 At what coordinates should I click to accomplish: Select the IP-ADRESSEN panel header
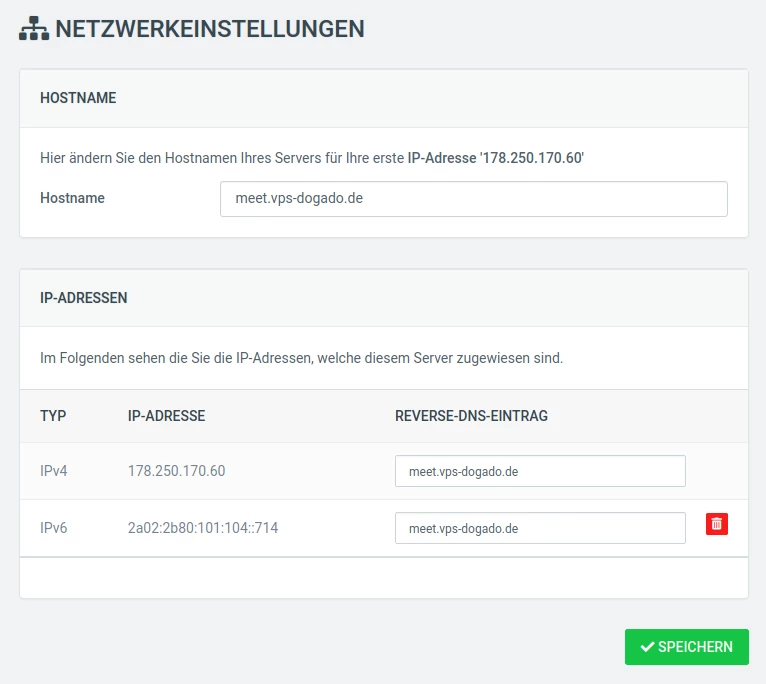coord(83,298)
